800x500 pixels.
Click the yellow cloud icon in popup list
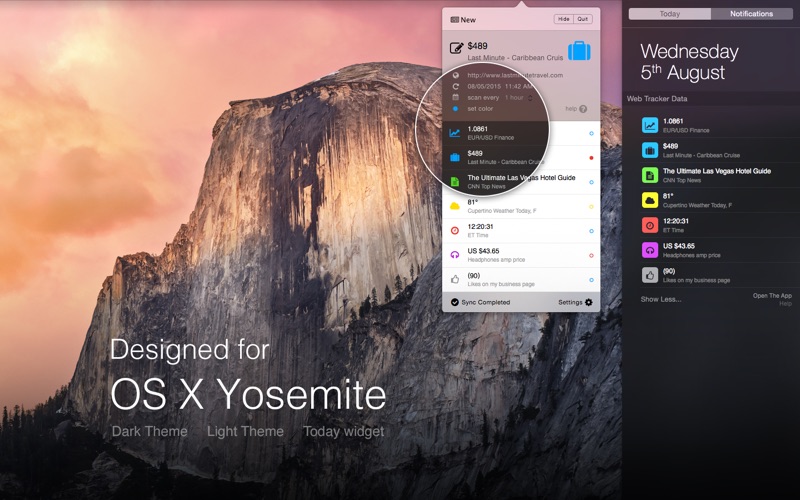coord(455,206)
